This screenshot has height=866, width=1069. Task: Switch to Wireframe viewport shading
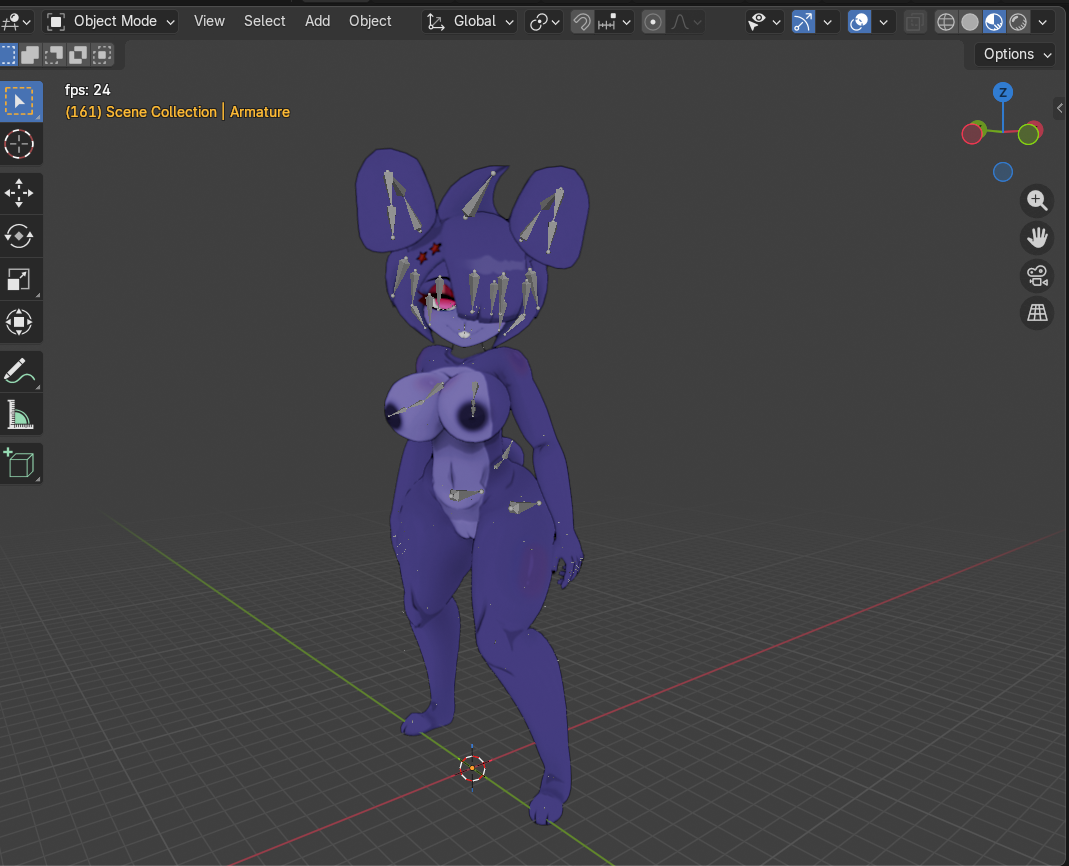(946, 22)
